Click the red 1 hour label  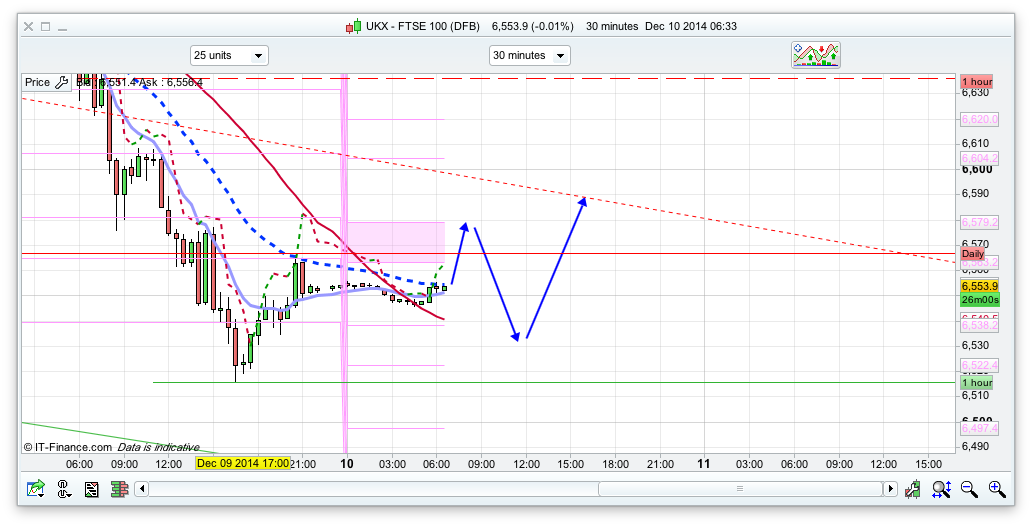976,81
